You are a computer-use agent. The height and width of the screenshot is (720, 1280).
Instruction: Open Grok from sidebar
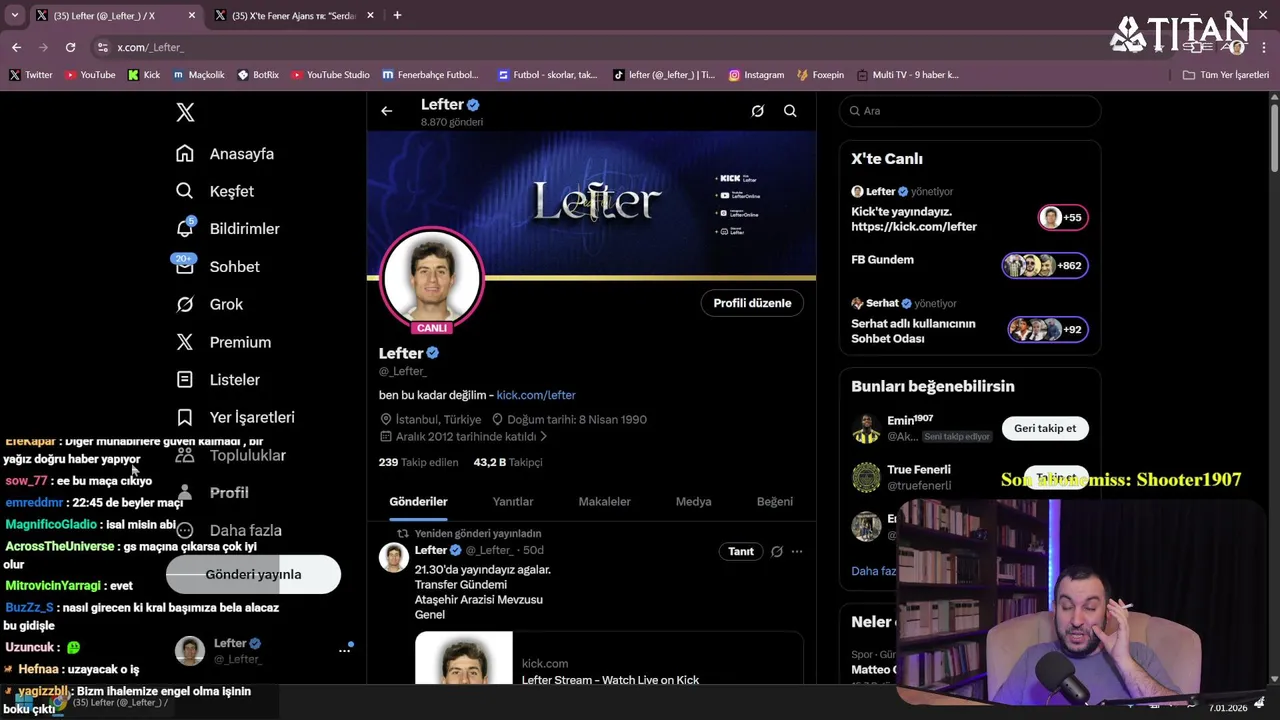click(x=209, y=304)
